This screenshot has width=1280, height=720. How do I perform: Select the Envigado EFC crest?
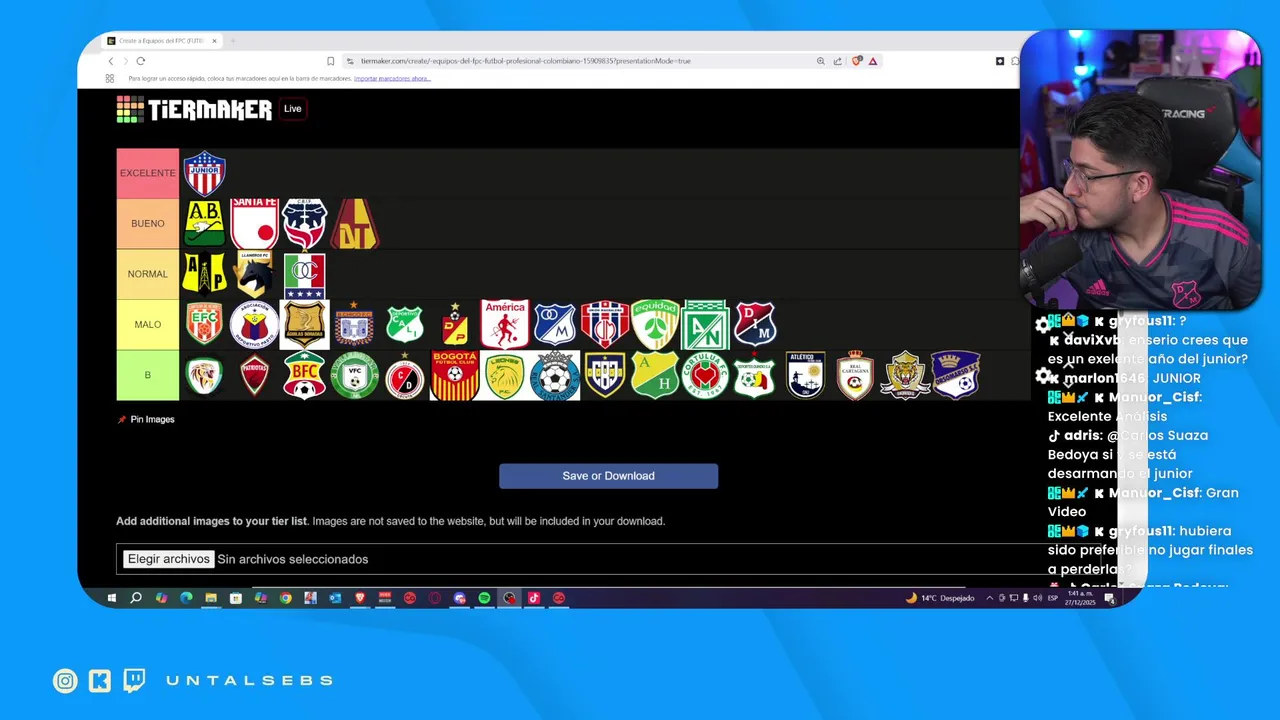coord(204,324)
